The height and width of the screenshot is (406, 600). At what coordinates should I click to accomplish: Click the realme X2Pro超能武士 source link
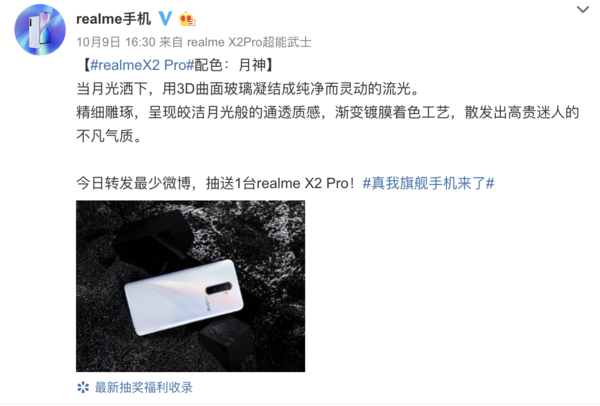[249, 42]
